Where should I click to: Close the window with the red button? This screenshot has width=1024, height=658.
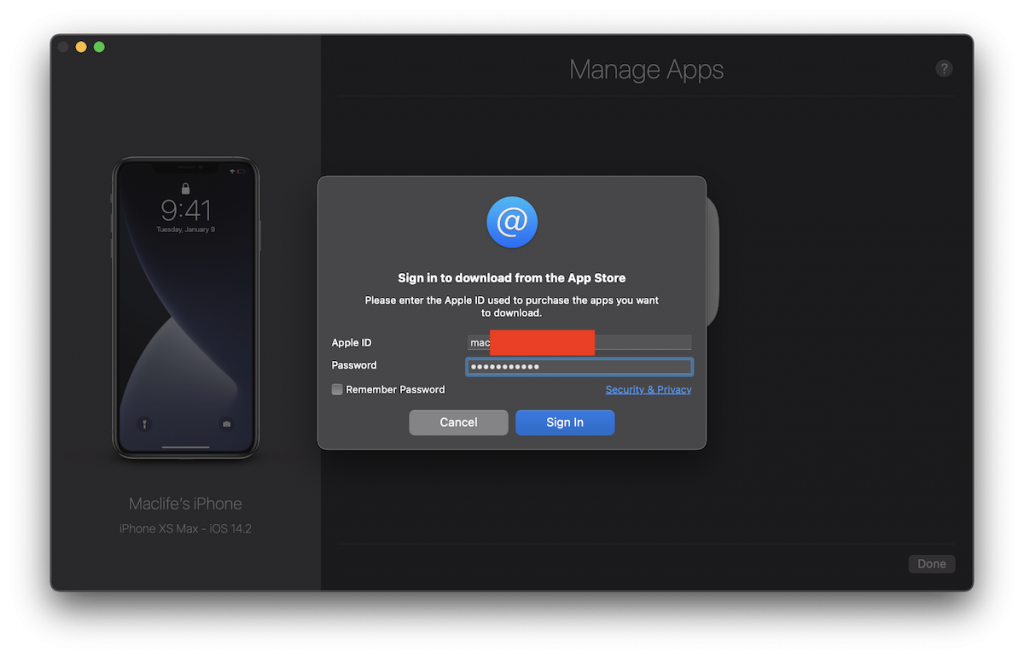point(62,46)
